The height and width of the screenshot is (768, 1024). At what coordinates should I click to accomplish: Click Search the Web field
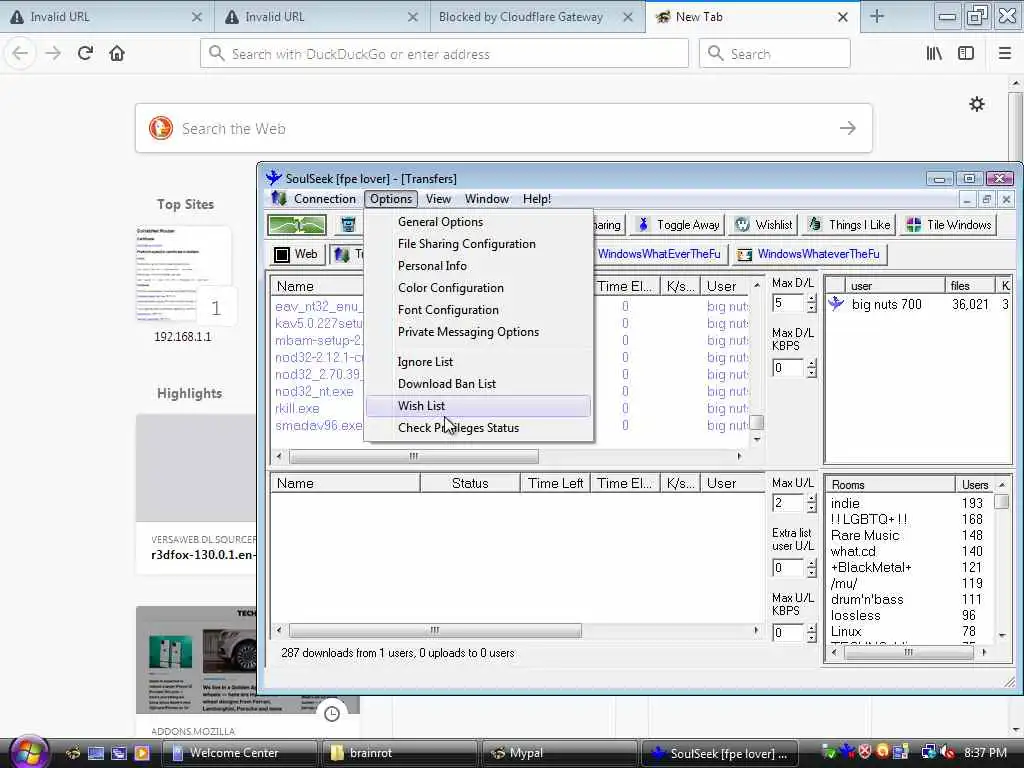(504, 128)
